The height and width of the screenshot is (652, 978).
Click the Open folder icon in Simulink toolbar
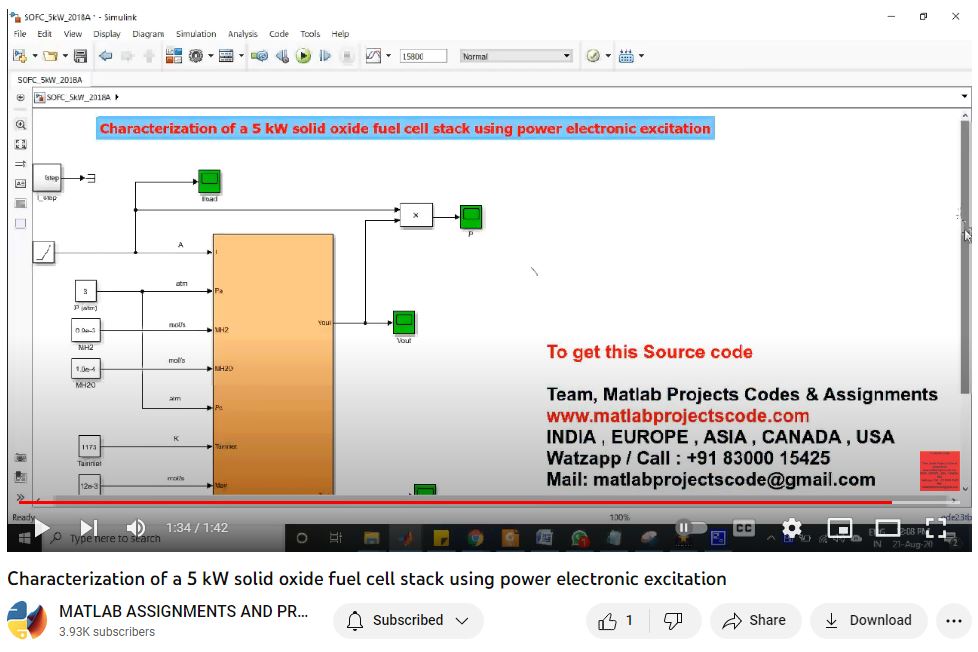(50, 56)
